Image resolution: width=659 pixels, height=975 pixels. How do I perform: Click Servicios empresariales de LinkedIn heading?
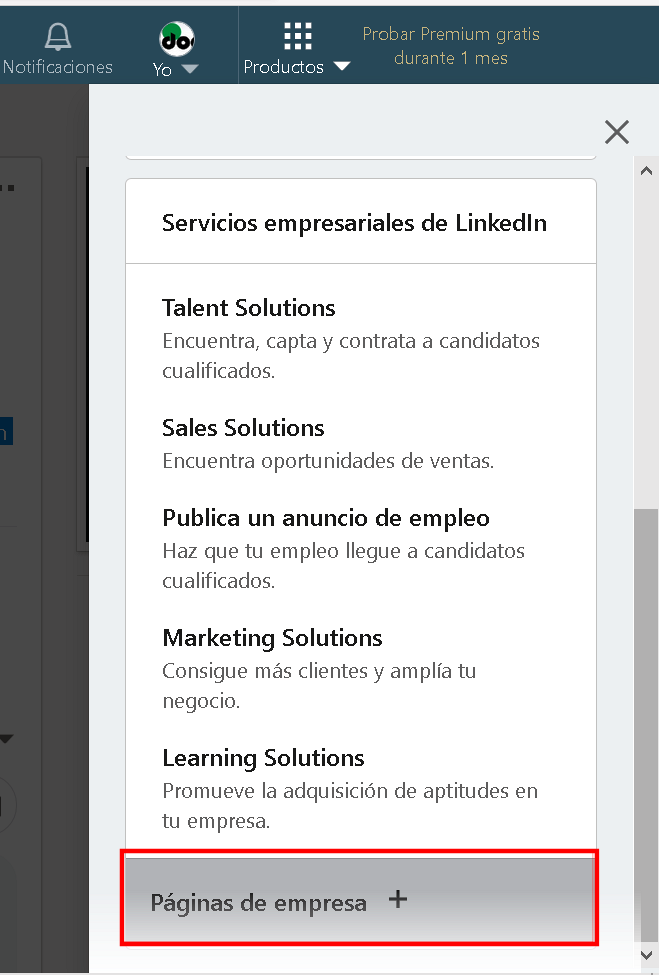[354, 223]
